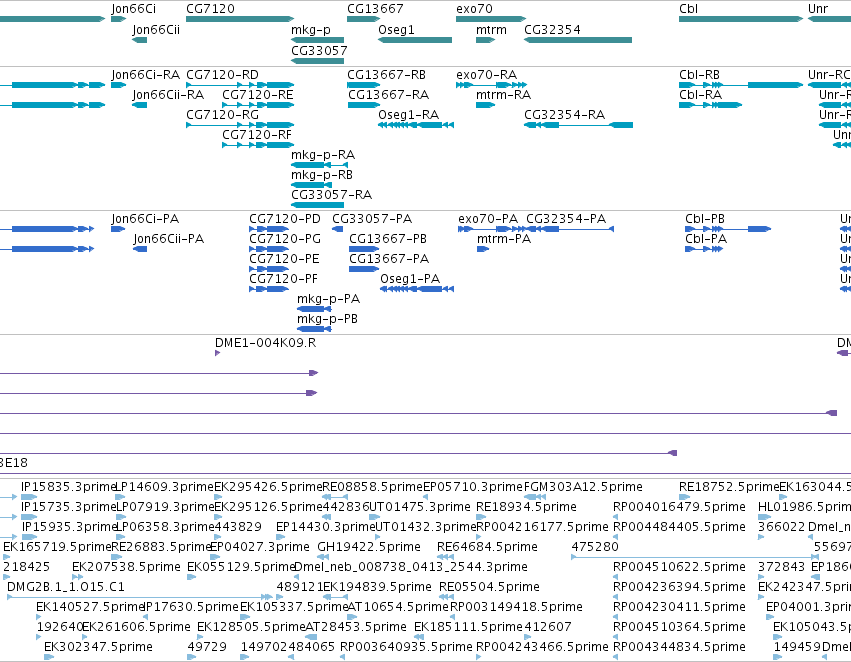The image size is (851, 662).
Task: Click protein label CG7120-PE
Action: (x=284, y=259)
